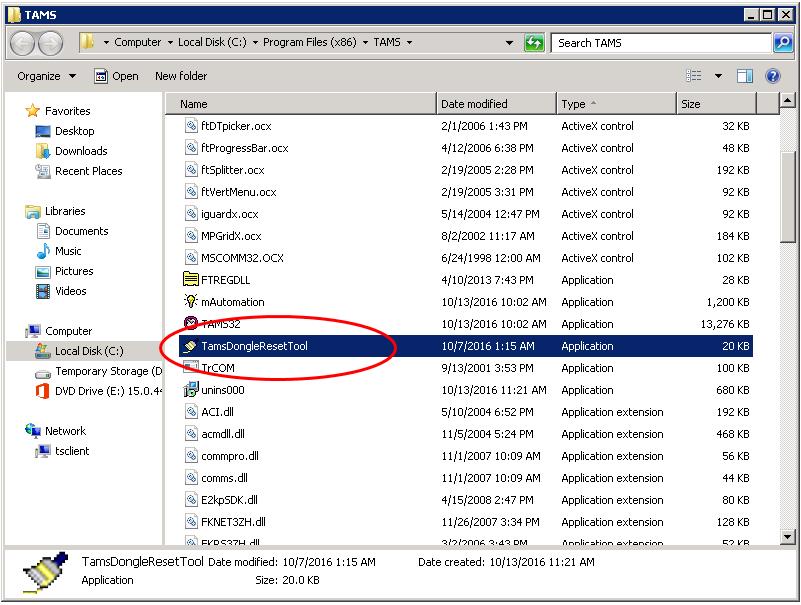Viewport: 801px width, 605px height.
Task: Select Desktop in Favorites
Action: [x=75, y=131]
